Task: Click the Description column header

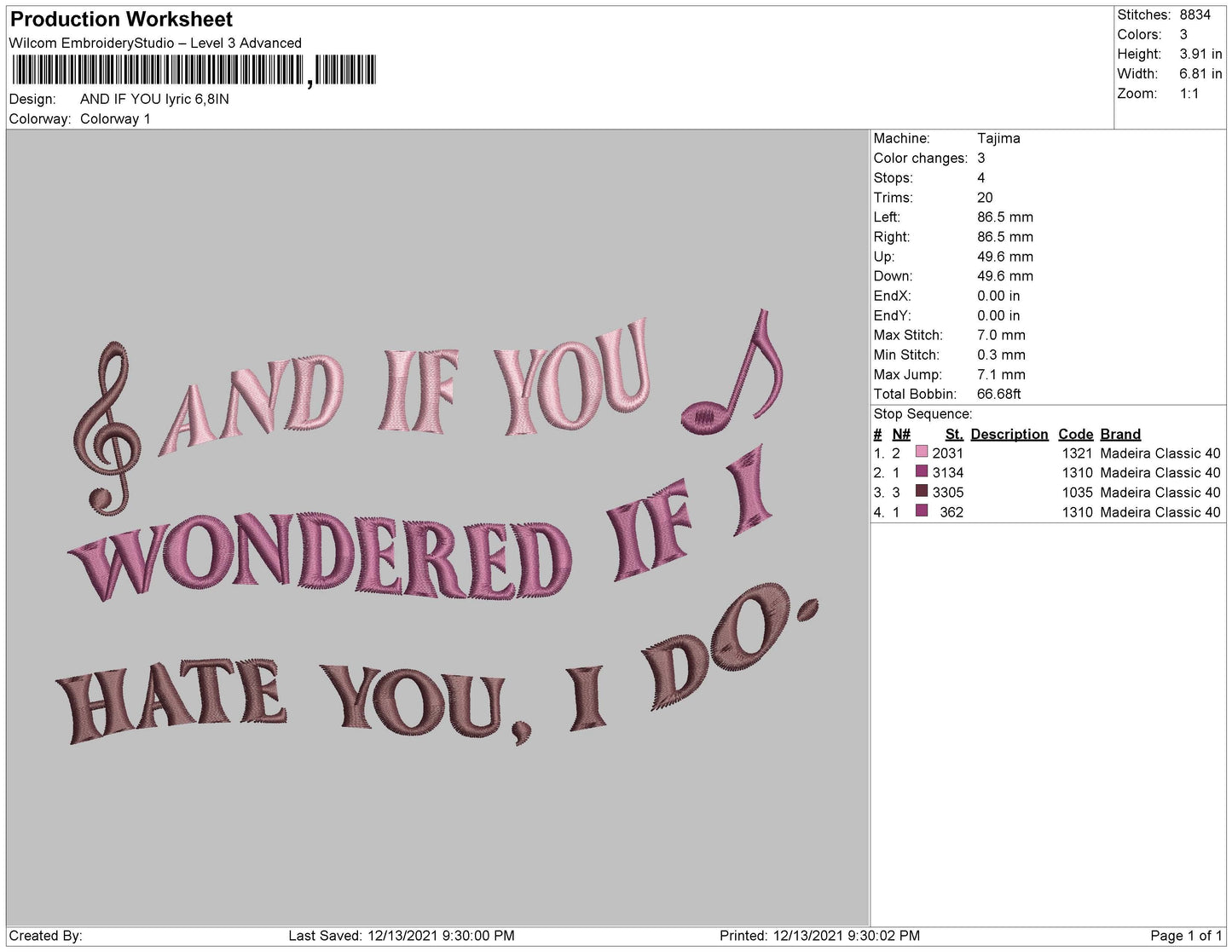Action: [1009, 434]
